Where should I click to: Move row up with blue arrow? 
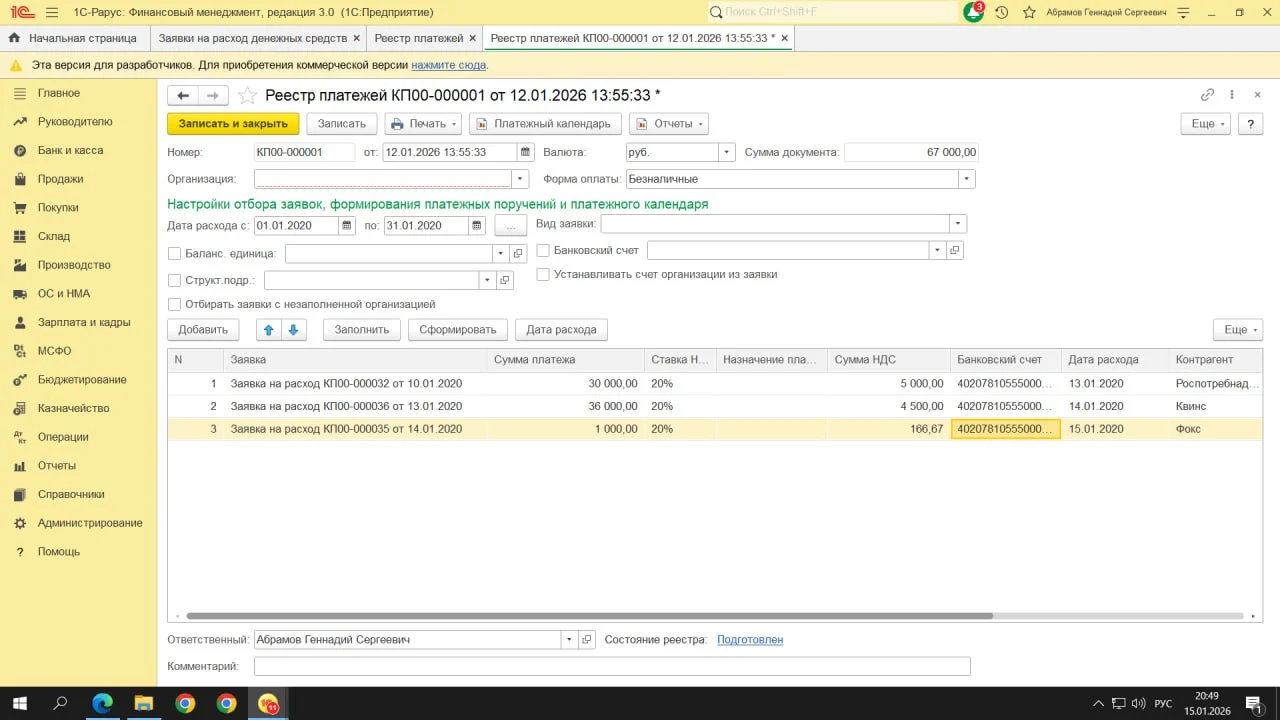point(268,330)
